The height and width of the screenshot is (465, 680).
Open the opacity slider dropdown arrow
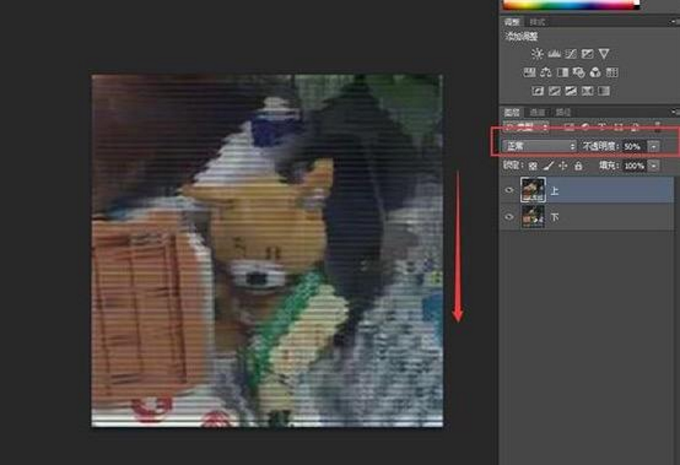654,147
